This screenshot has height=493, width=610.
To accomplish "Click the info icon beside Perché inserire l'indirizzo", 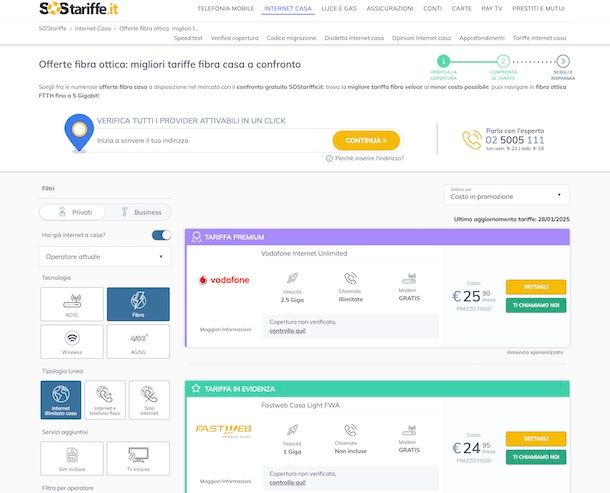I will [329, 158].
